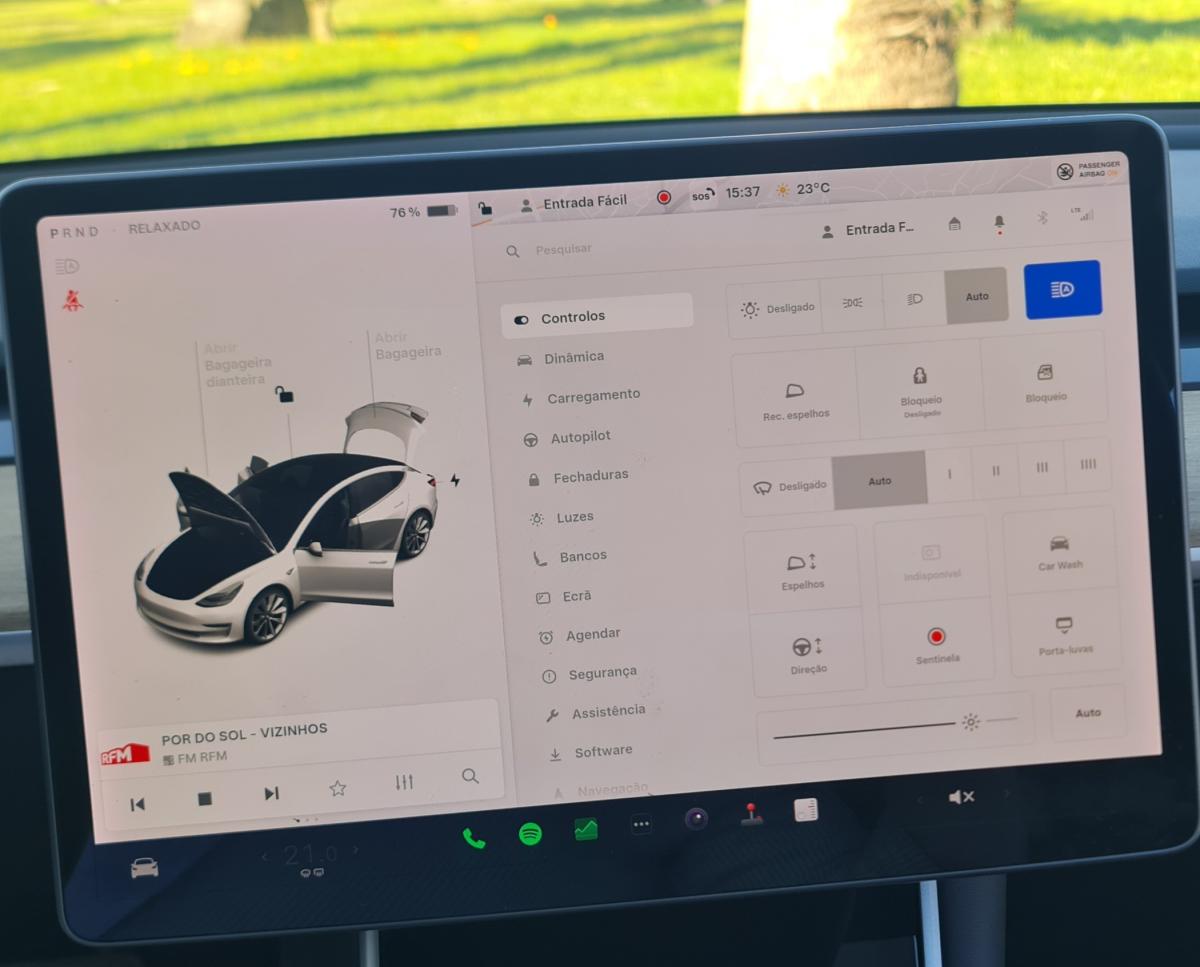1200x967 pixels.
Task: Tap the HomeLink garage icon
Action: pyautogui.click(x=955, y=224)
